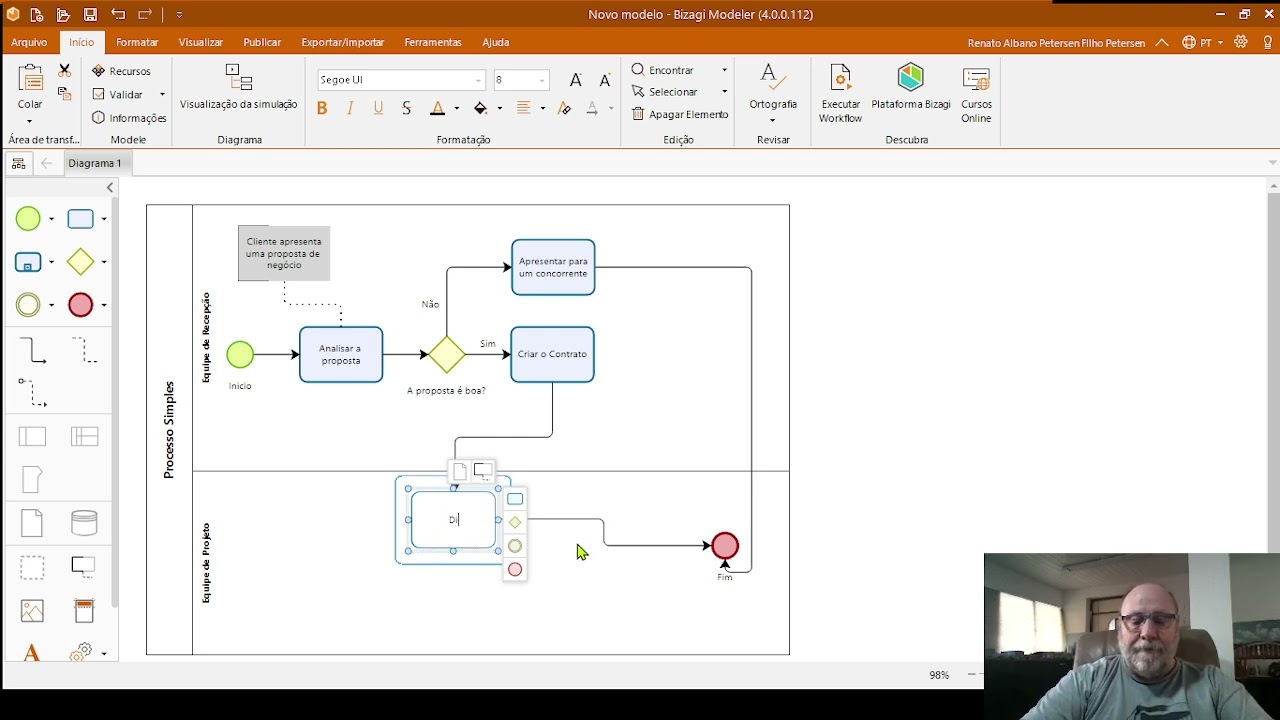Increase font size with larger A
This screenshot has height=720, width=1280.
(x=576, y=80)
